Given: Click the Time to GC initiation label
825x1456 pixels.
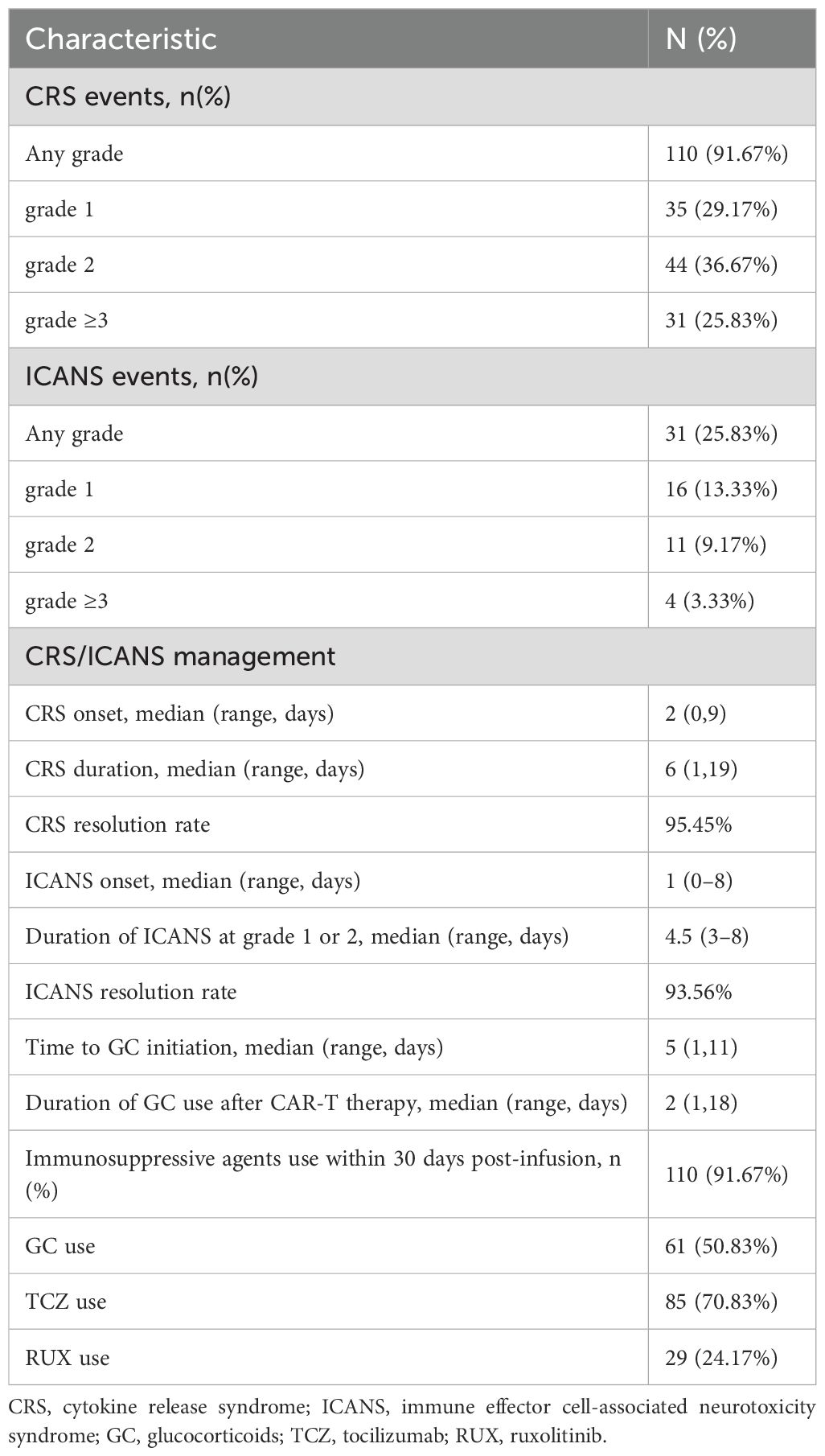Looking at the screenshot, I should [234, 1047].
